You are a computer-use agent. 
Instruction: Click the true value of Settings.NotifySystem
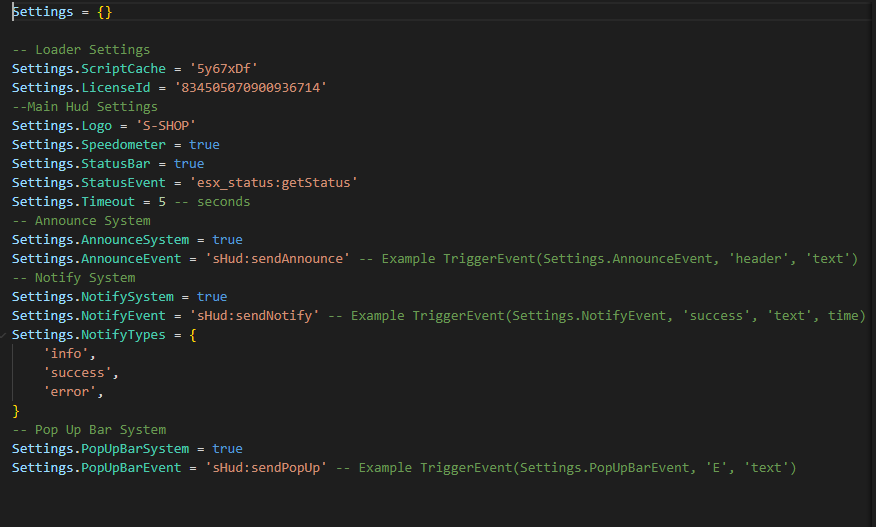(x=212, y=297)
